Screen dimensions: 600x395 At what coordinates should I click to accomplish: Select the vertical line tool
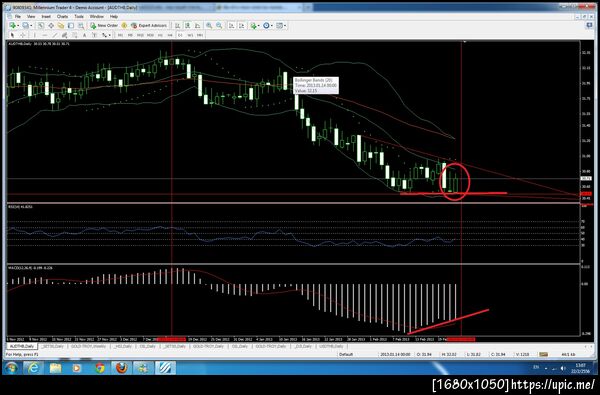pyautogui.click(x=34, y=35)
